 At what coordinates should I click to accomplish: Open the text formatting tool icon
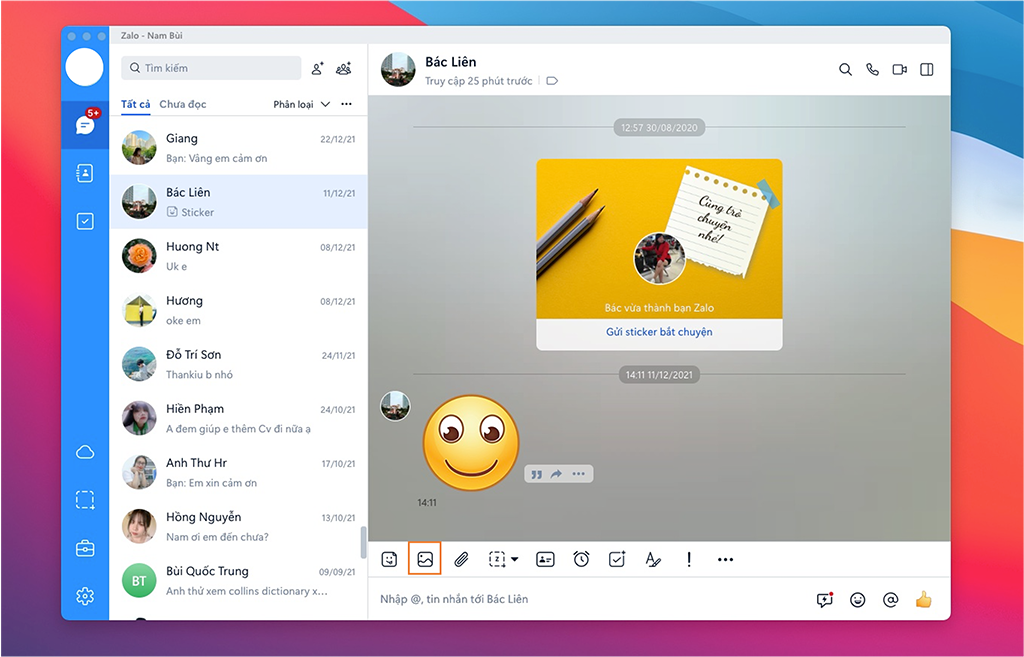pos(652,559)
